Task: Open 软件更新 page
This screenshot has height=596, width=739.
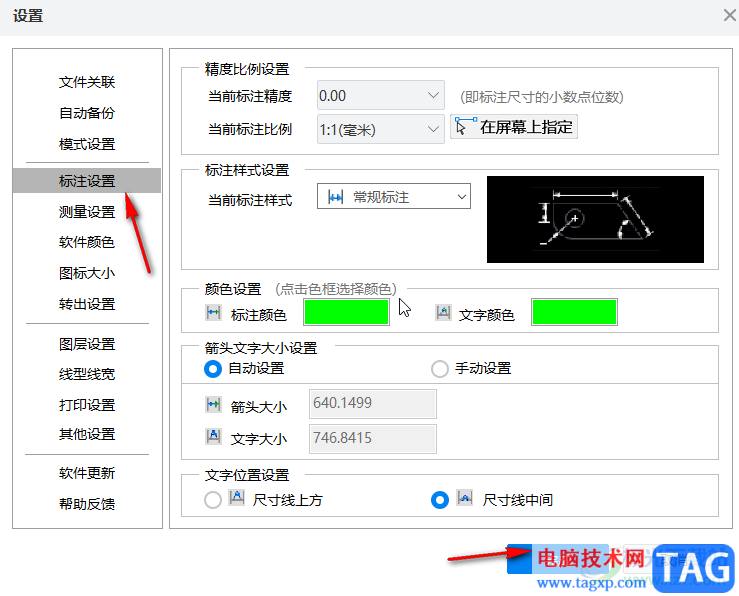Action: [87, 473]
